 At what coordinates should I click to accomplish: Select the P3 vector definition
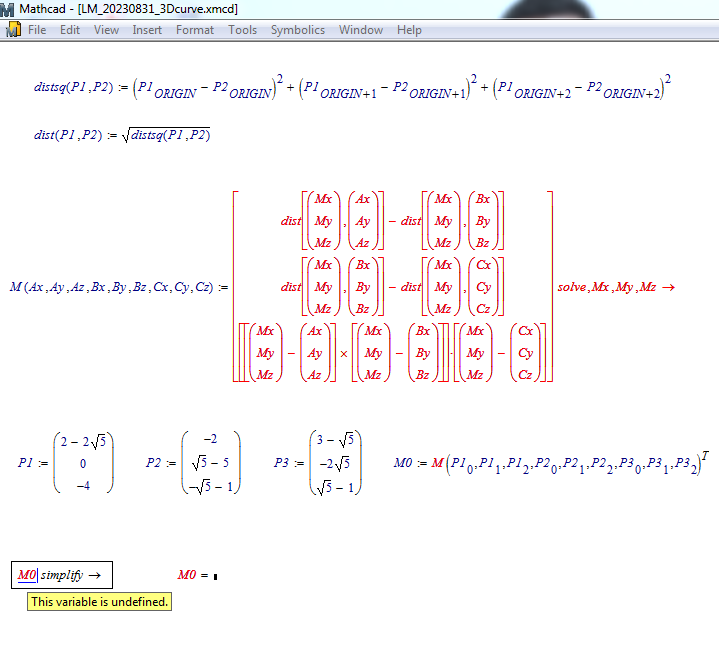click(318, 463)
